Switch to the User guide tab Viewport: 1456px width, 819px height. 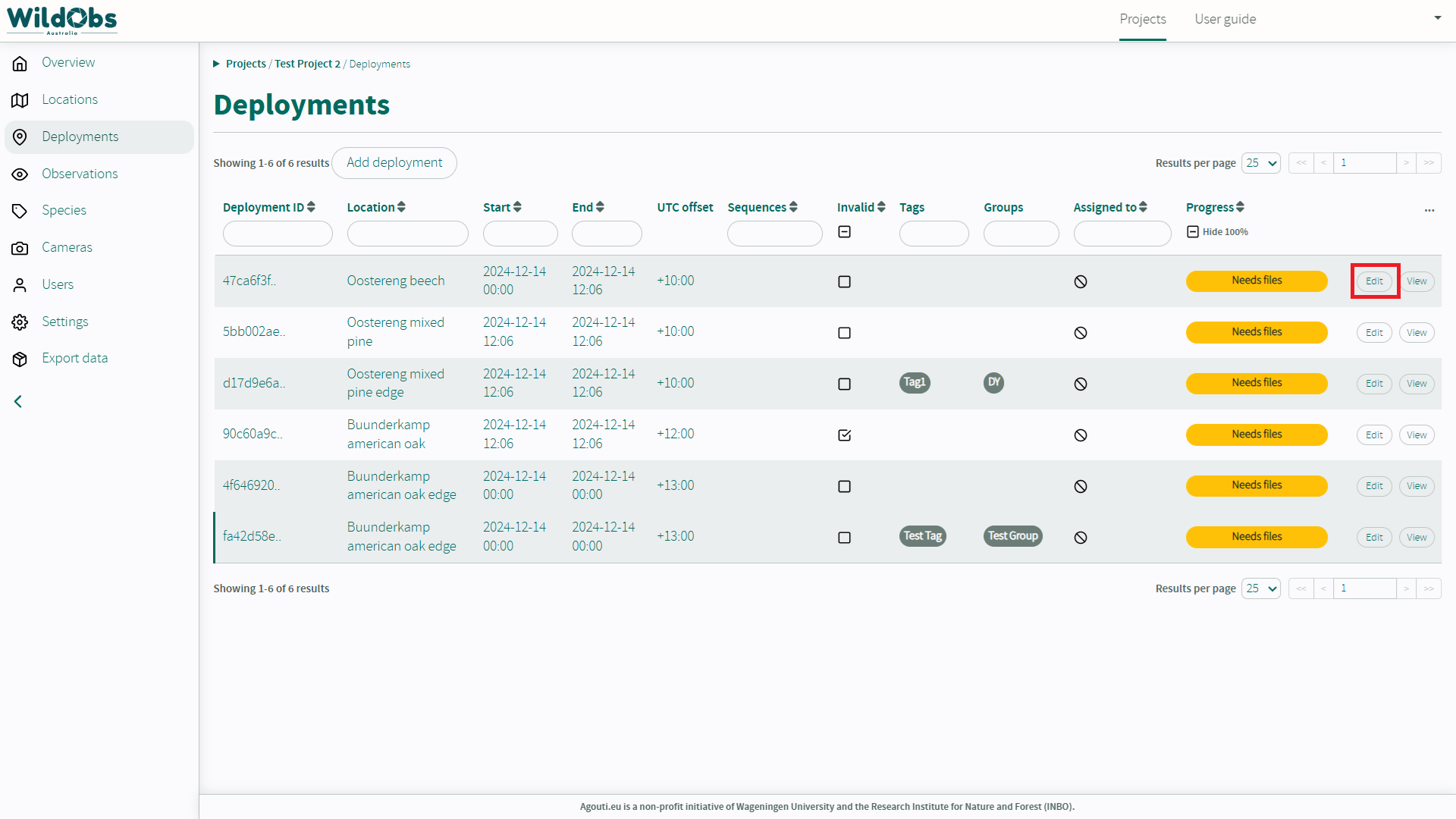click(x=1225, y=19)
